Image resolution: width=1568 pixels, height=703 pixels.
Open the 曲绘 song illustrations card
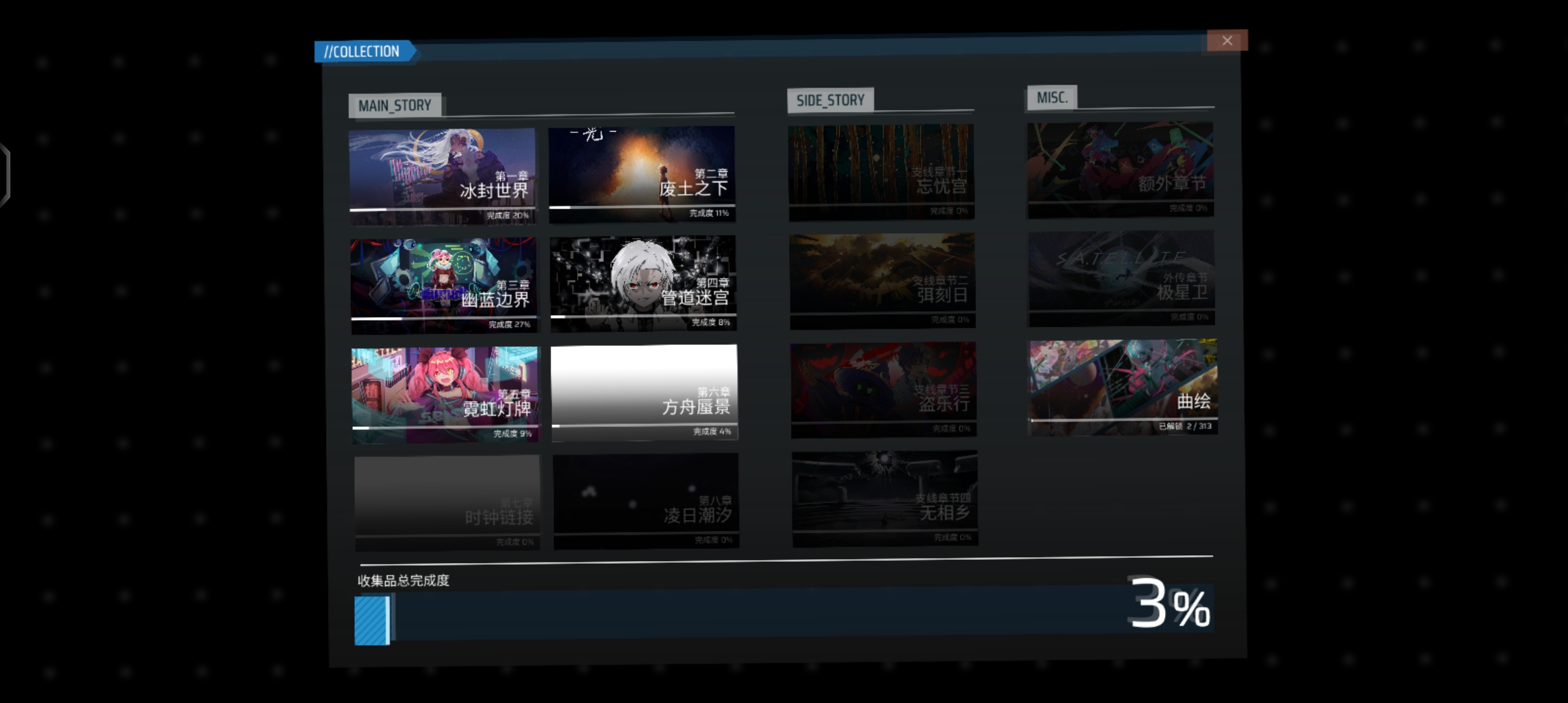tap(1123, 387)
